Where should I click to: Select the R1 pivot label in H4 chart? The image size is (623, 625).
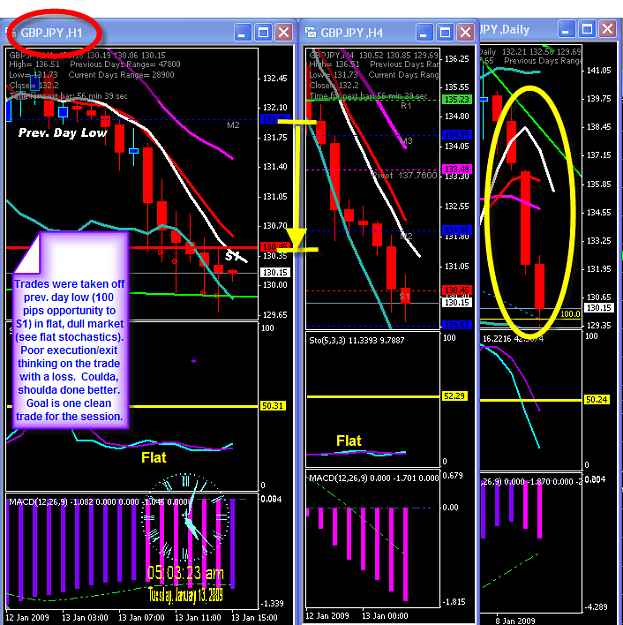click(406, 106)
